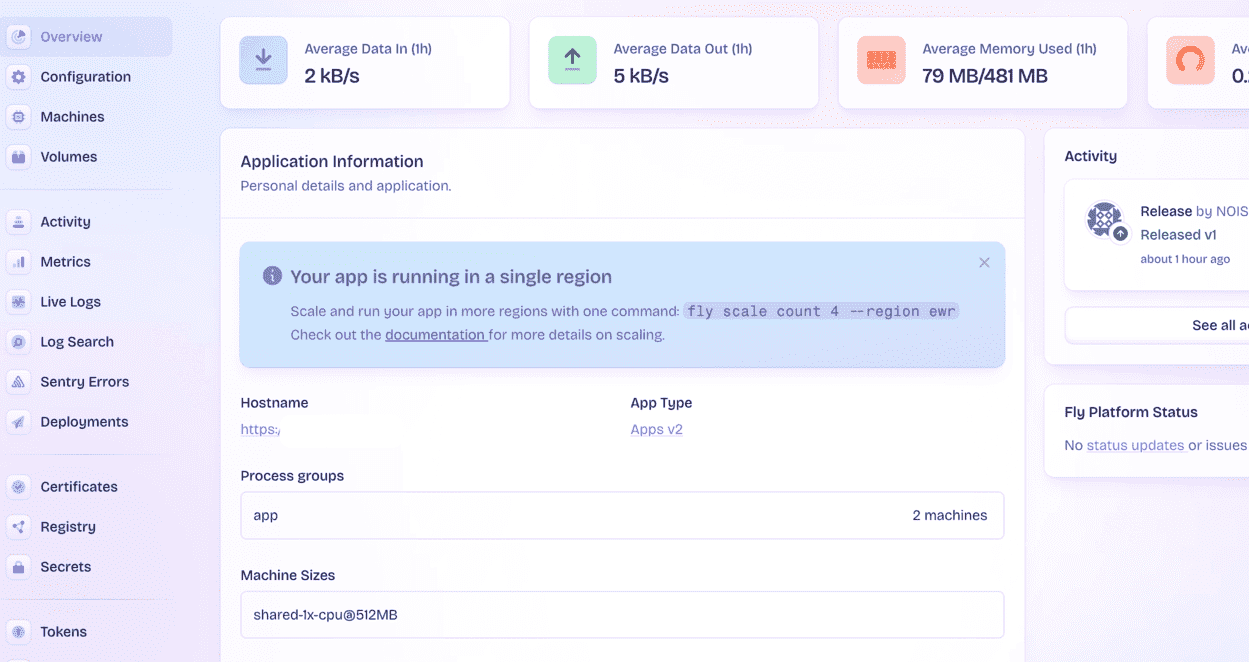The width and height of the screenshot is (1249, 662).
Task: Click the Overview pie-chart icon in sidebar
Action: click(x=18, y=37)
